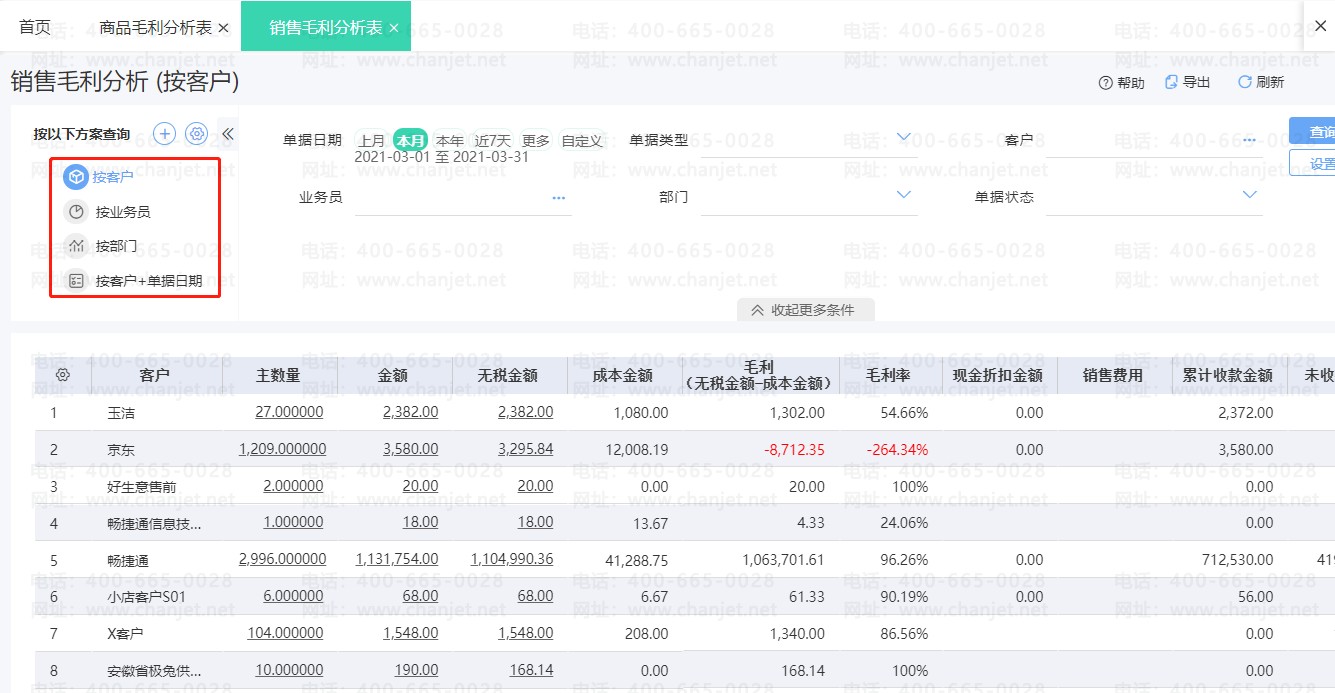
Task: Choose 自定义 date range
Action: (x=582, y=141)
